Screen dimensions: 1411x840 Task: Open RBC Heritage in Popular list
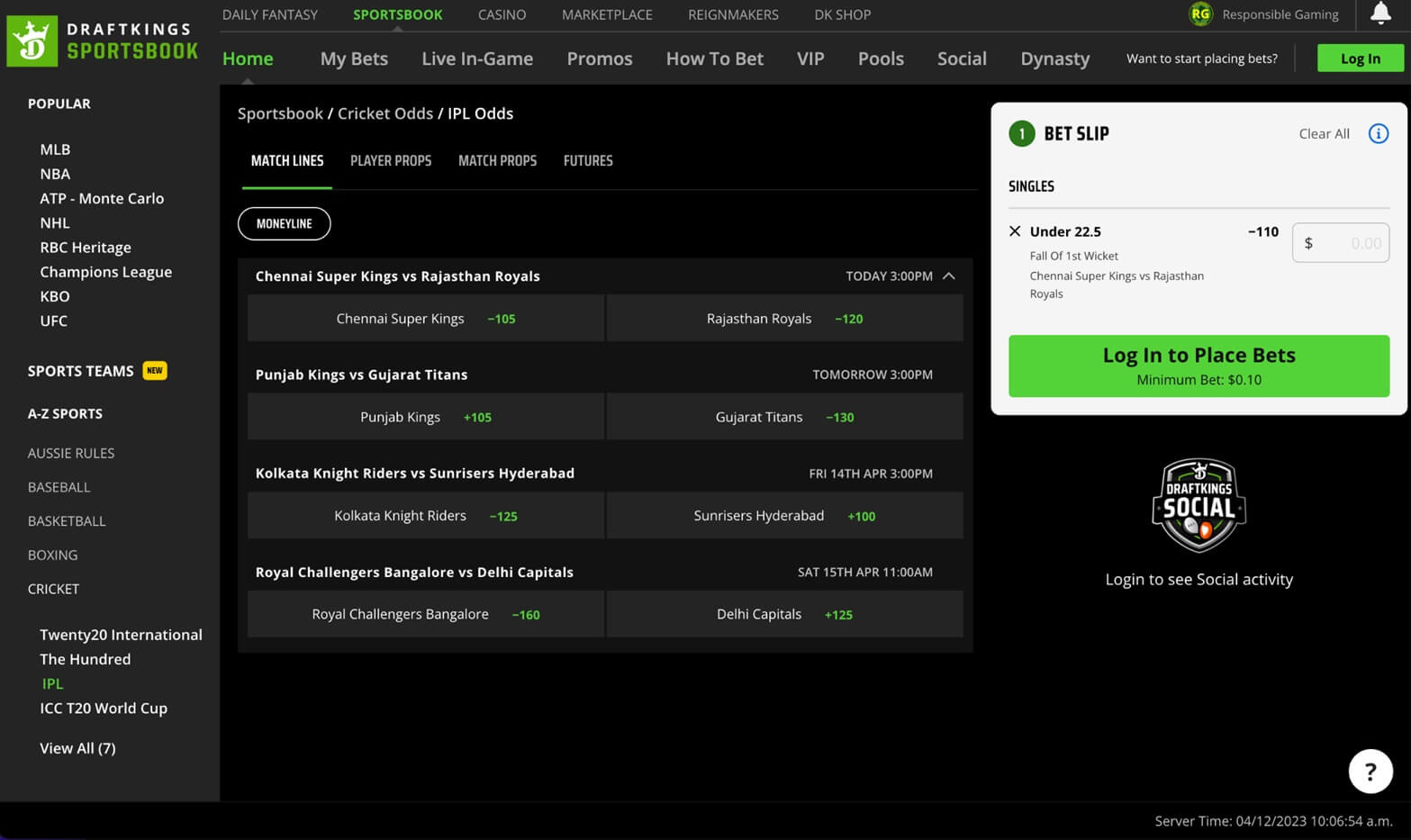[x=86, y=248]
